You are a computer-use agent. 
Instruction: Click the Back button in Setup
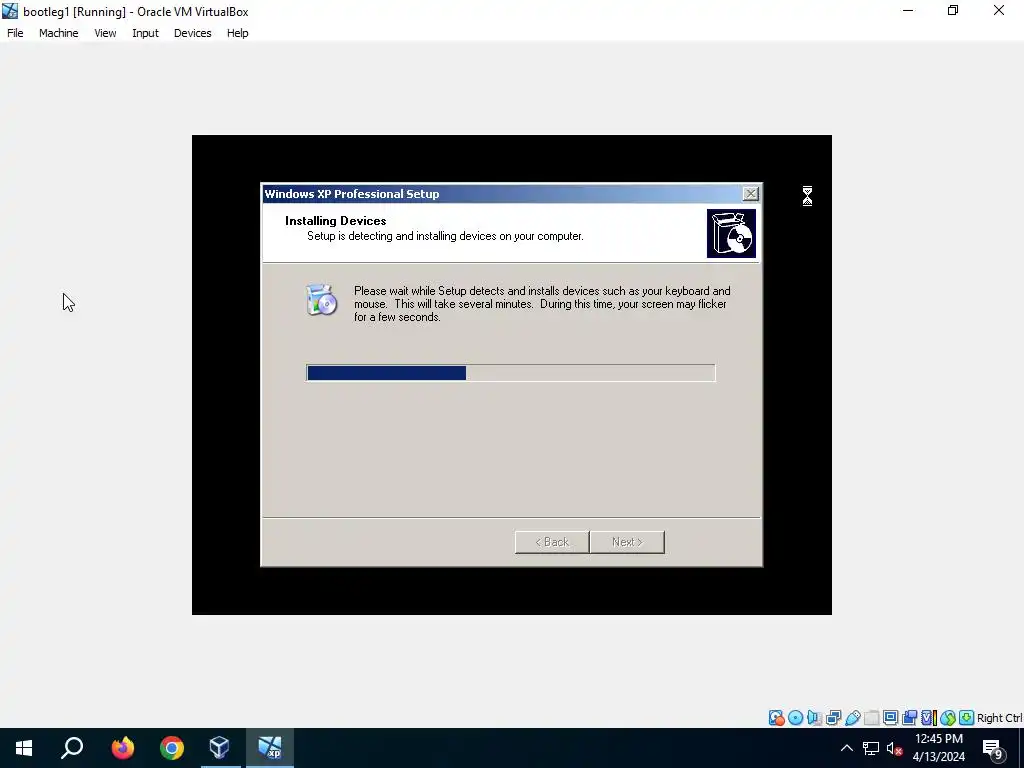click(552, 542)
